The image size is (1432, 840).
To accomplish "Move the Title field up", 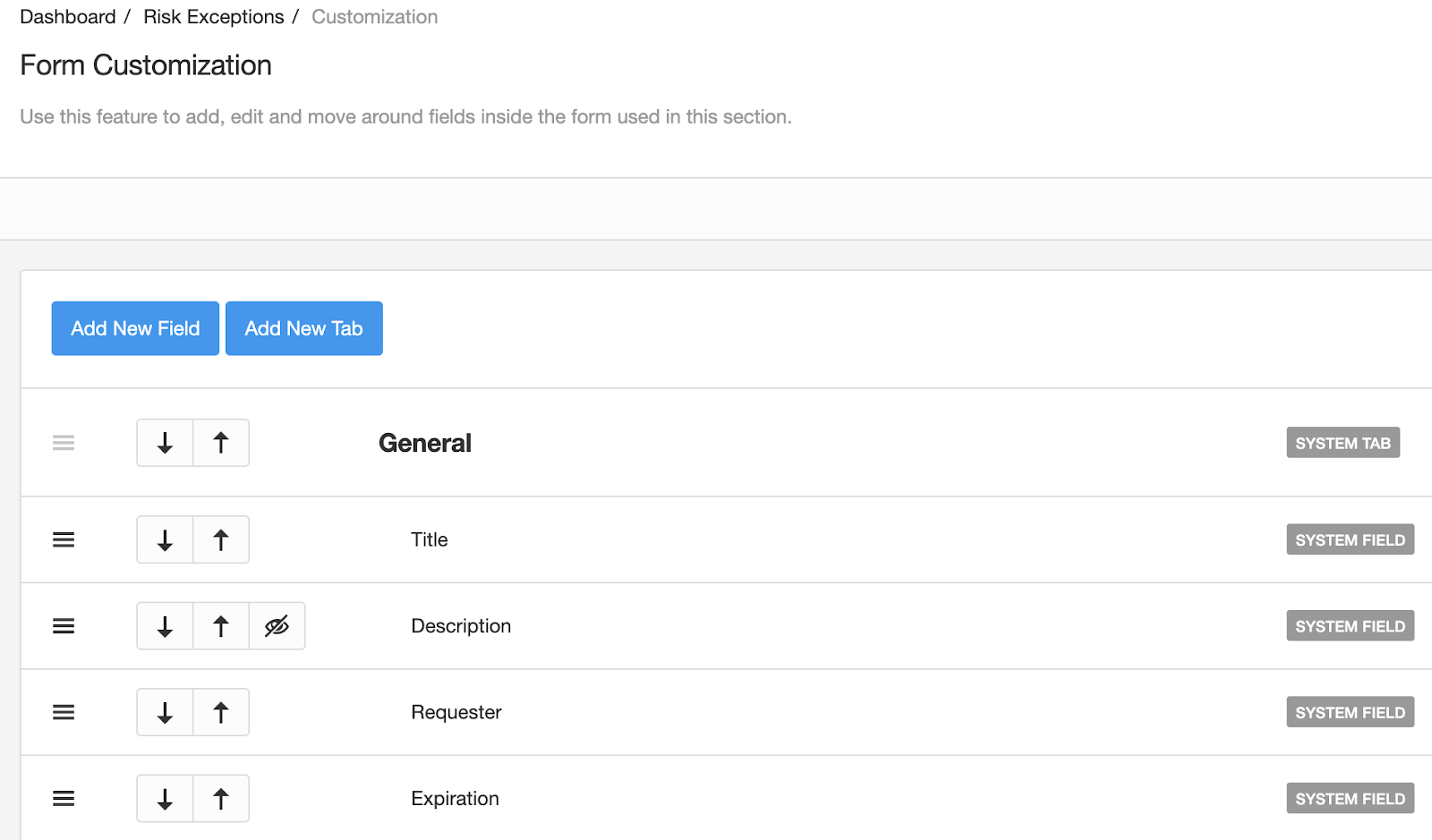I will tap(221, 539).
